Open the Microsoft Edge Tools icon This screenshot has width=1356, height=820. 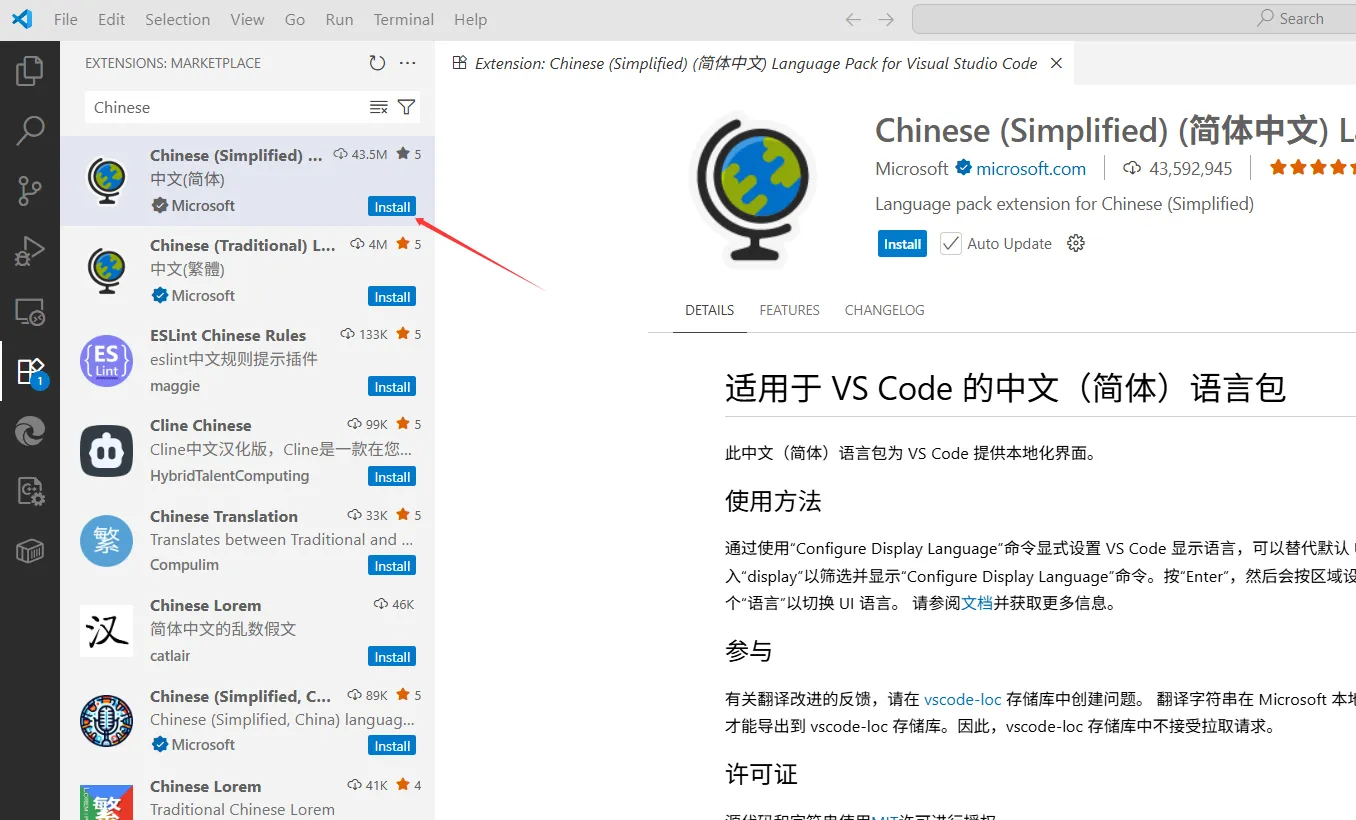click(30, 431)
